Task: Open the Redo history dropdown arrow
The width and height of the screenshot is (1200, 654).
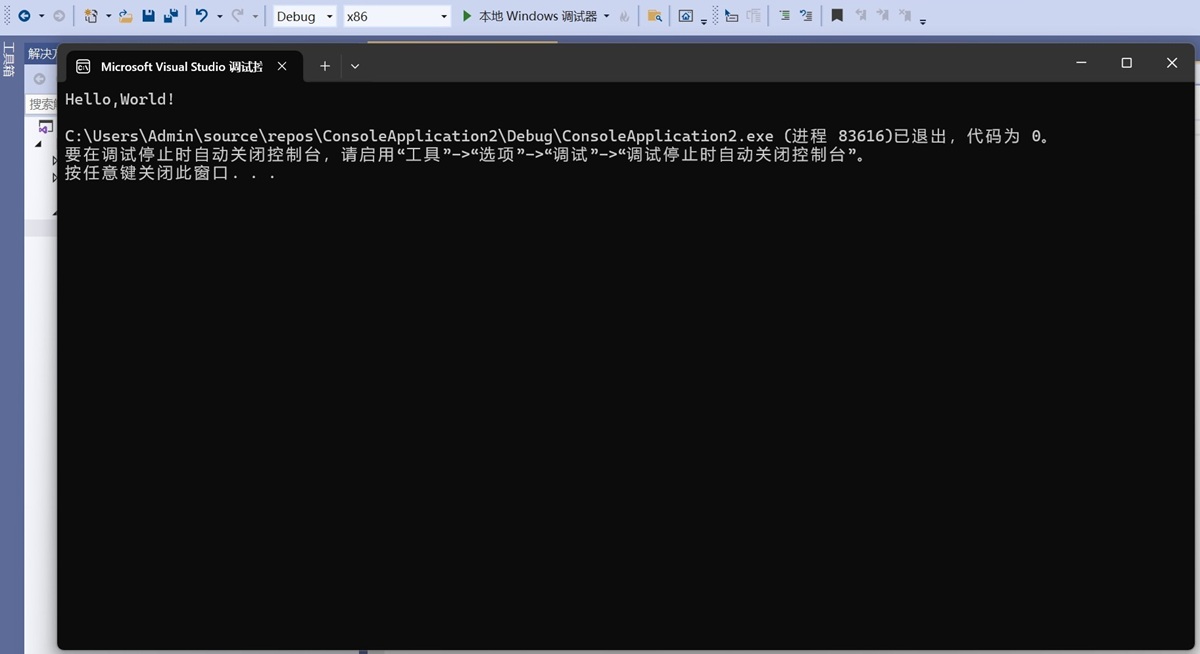Action: point(255,17)
